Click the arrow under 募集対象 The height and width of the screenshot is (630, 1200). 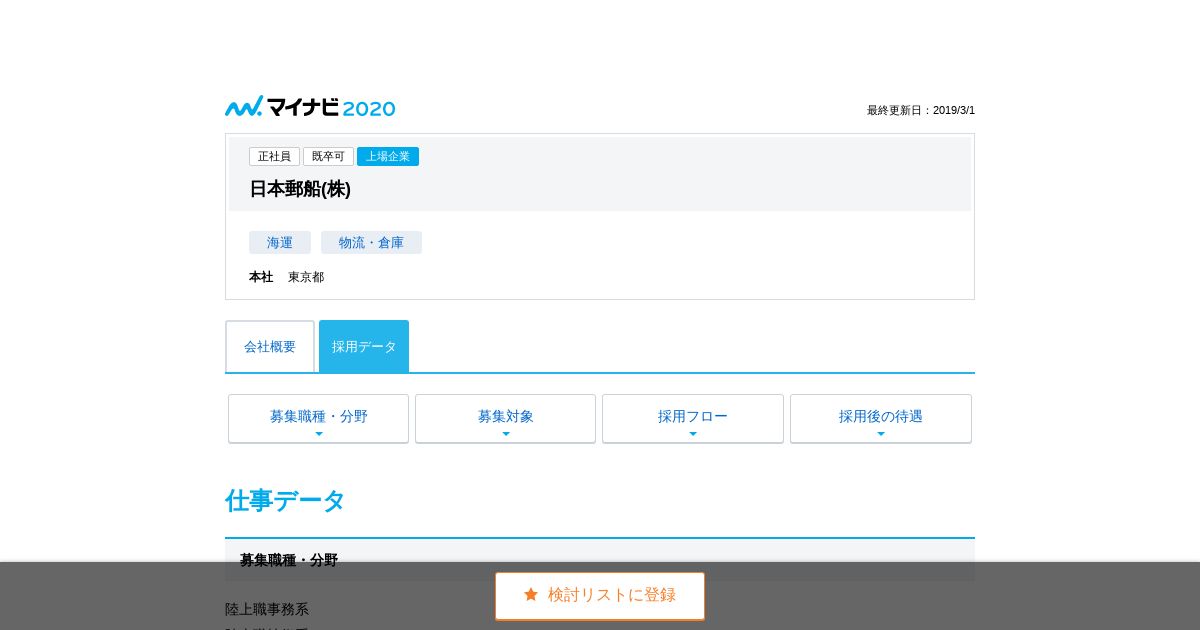pos(506,434)
